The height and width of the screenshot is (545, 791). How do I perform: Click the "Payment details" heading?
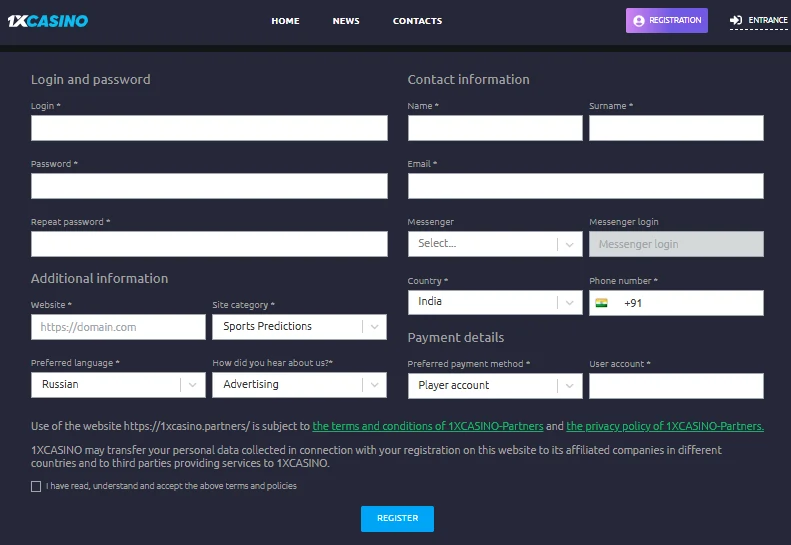(x=456, y=338)
